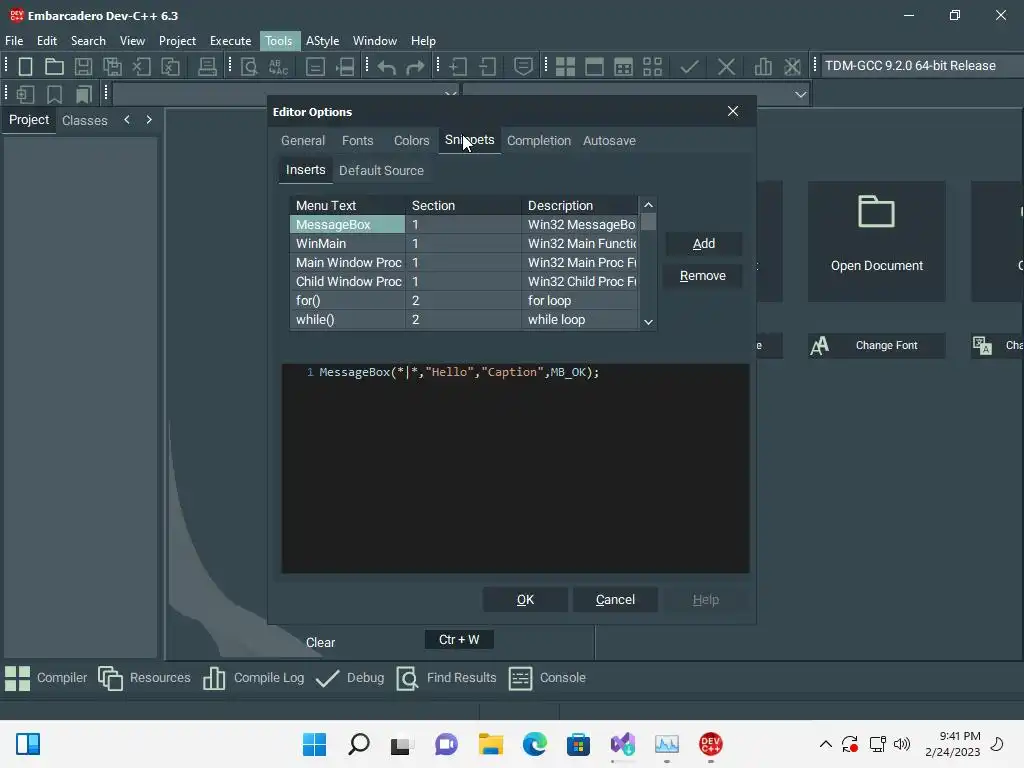Click the Remove snippet button

pos(703,276)
